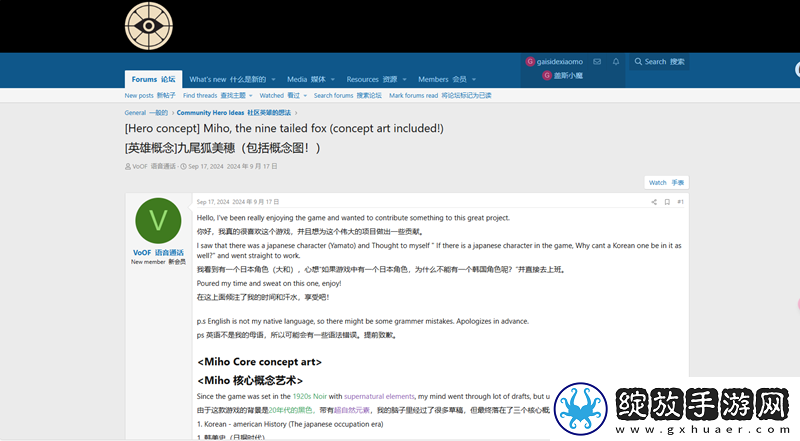This screenshot has width=800, height=441.
Task: Click the Search magnifier button
Action: coord(659,62)
